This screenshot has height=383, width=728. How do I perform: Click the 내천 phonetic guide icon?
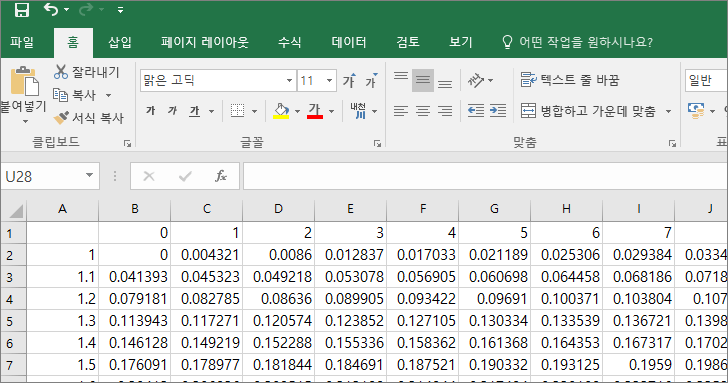[358, 110]
